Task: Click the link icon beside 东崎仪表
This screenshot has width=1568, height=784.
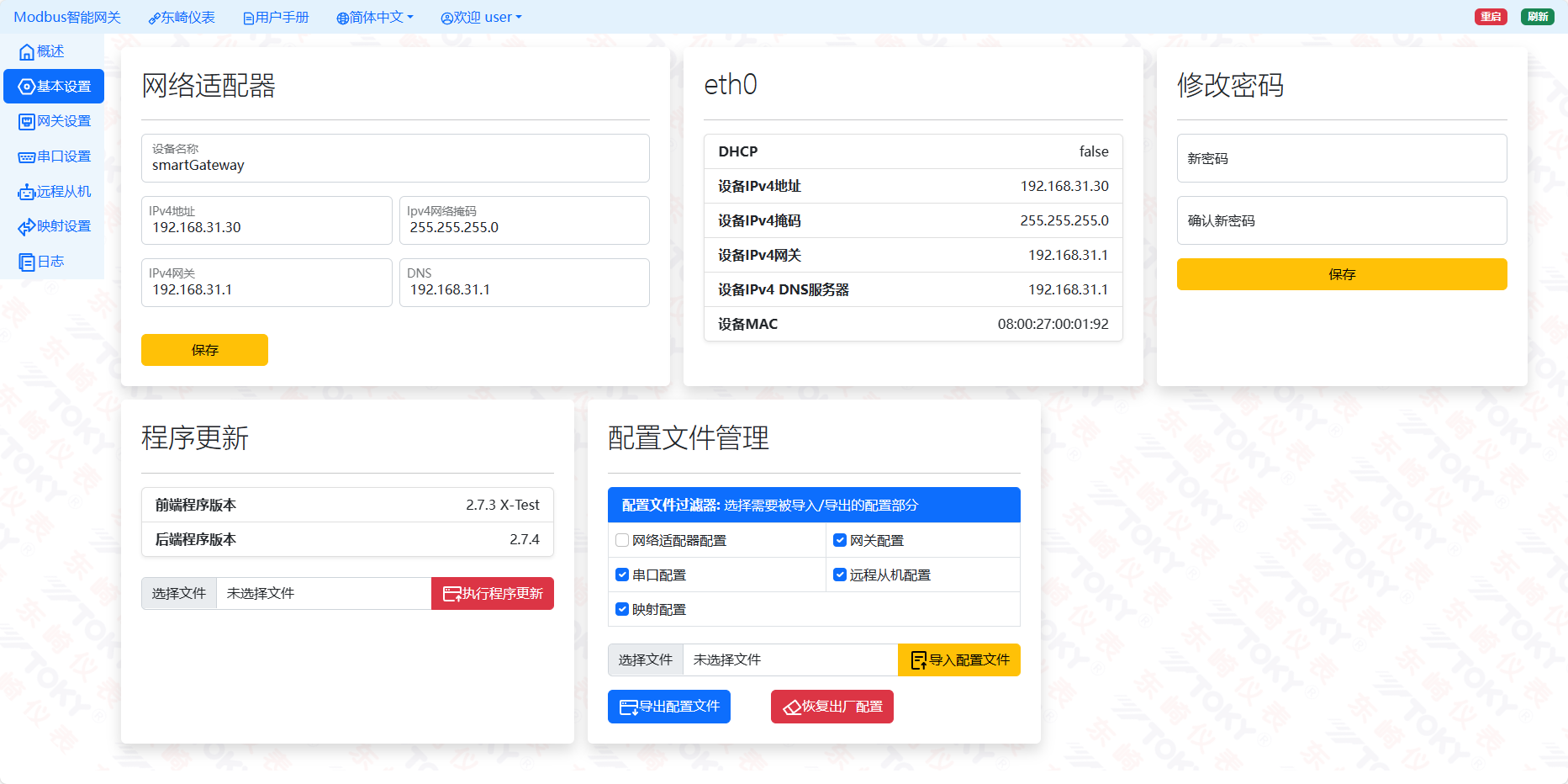Action: (154, 19)
